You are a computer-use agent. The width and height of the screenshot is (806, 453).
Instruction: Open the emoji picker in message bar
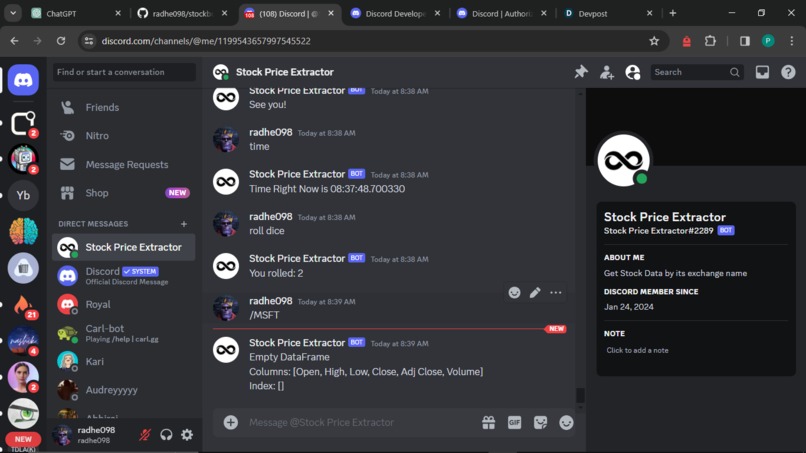566,422
